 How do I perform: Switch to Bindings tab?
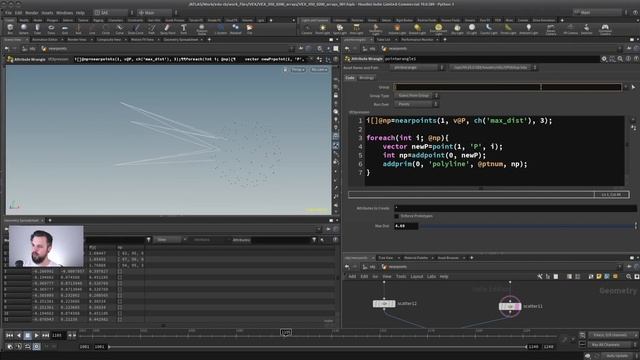(366, 78)
